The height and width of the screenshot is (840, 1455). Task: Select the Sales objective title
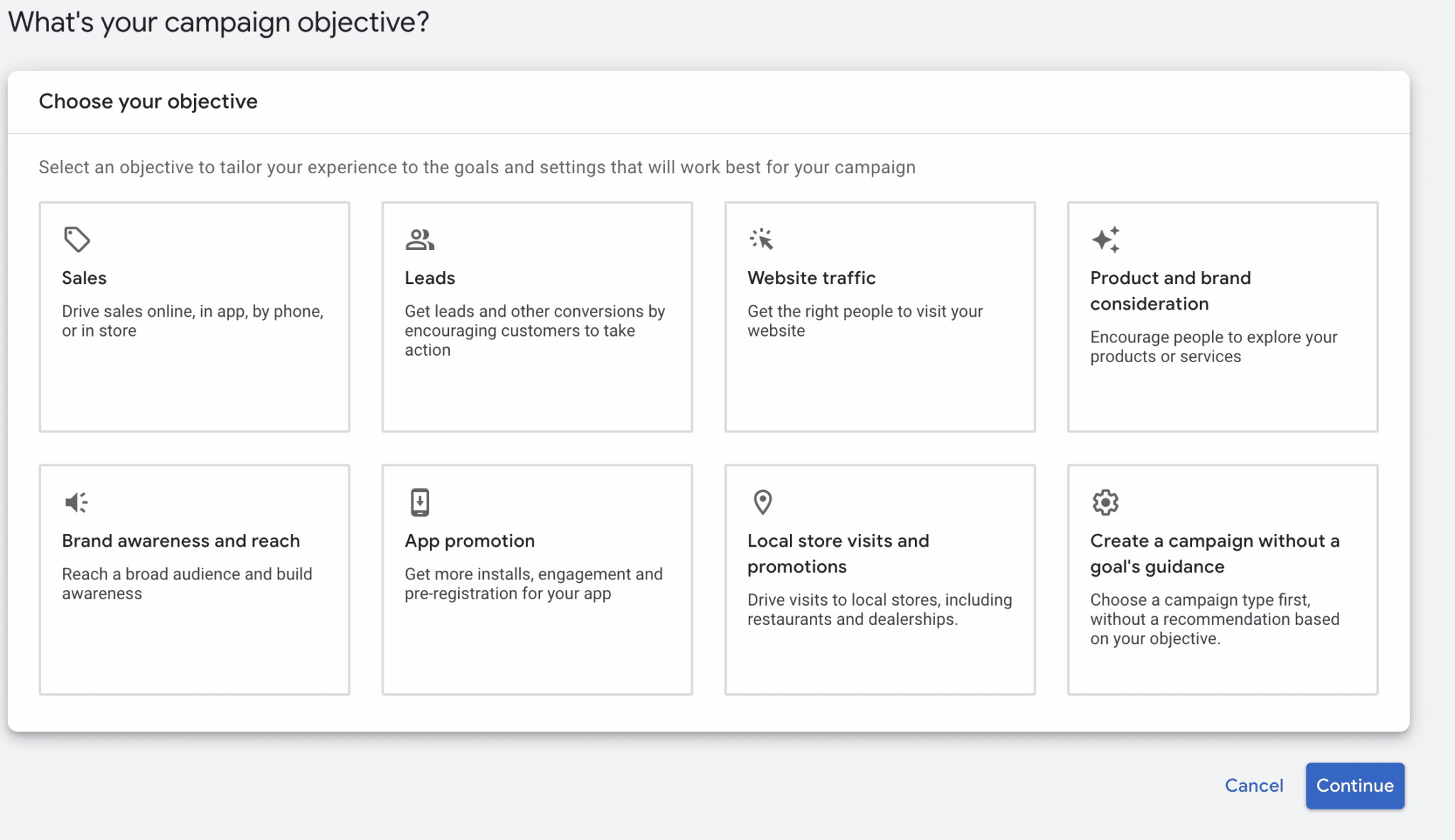(x=84, y=278)
